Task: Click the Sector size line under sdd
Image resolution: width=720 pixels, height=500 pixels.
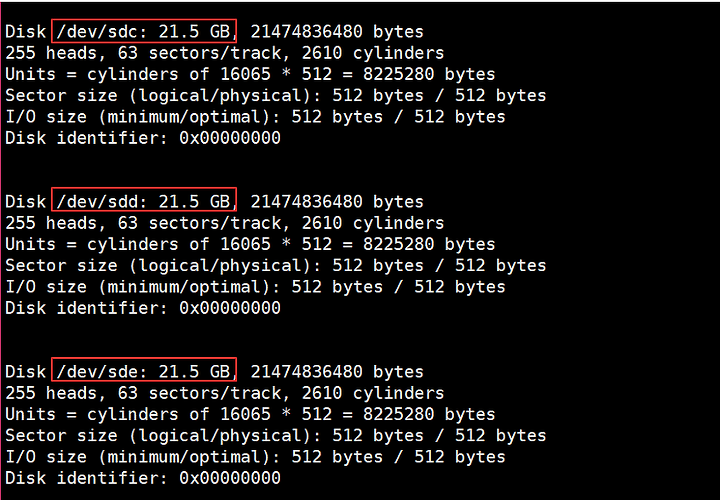Action: point(276,266)
